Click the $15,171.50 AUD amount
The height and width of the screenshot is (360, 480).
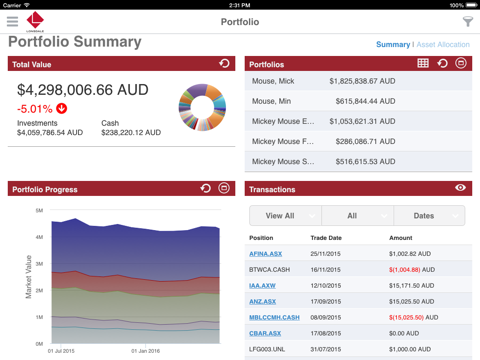(411, 286)
